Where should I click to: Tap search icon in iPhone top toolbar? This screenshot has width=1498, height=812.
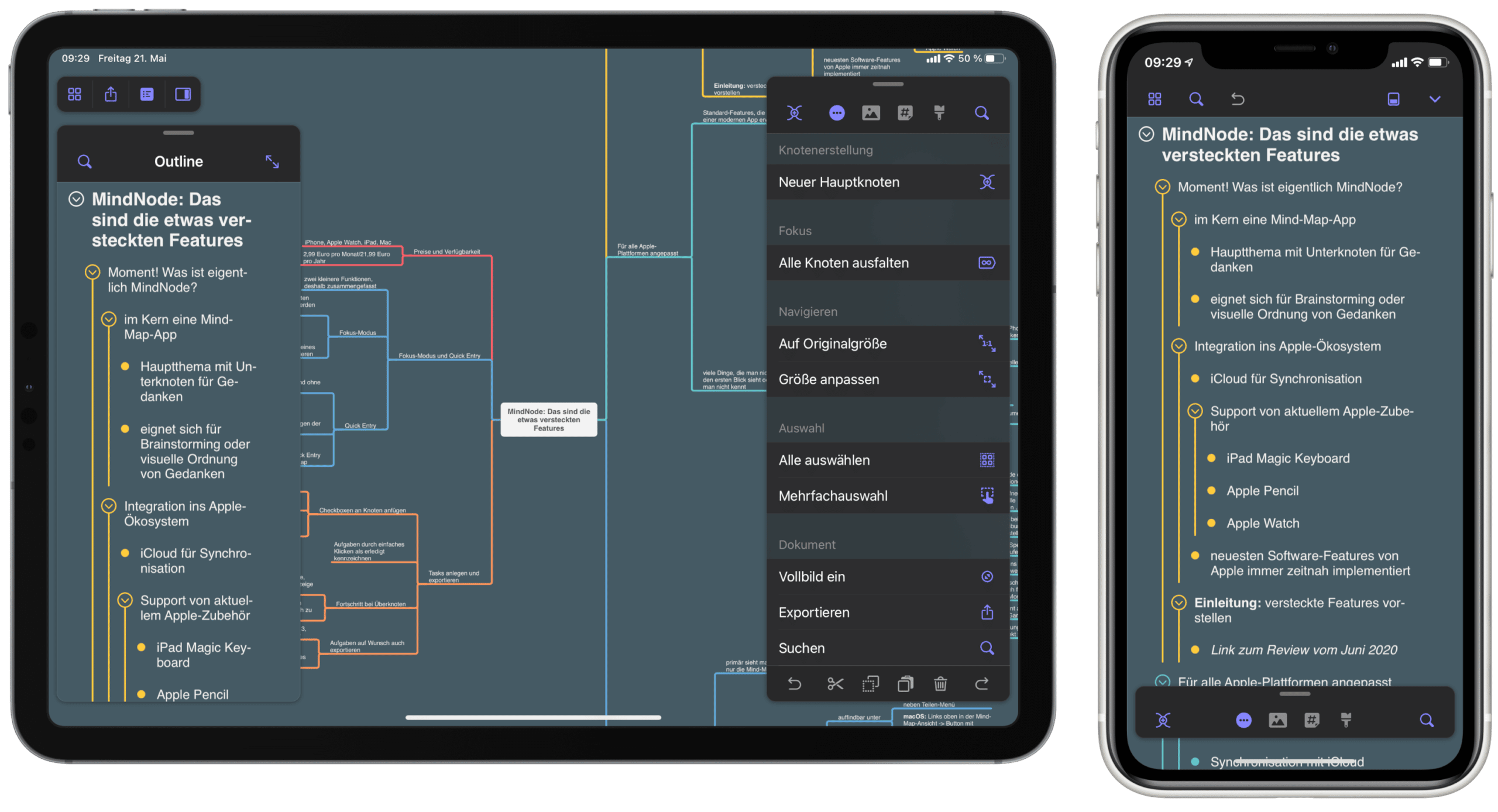coord(1195,99)
